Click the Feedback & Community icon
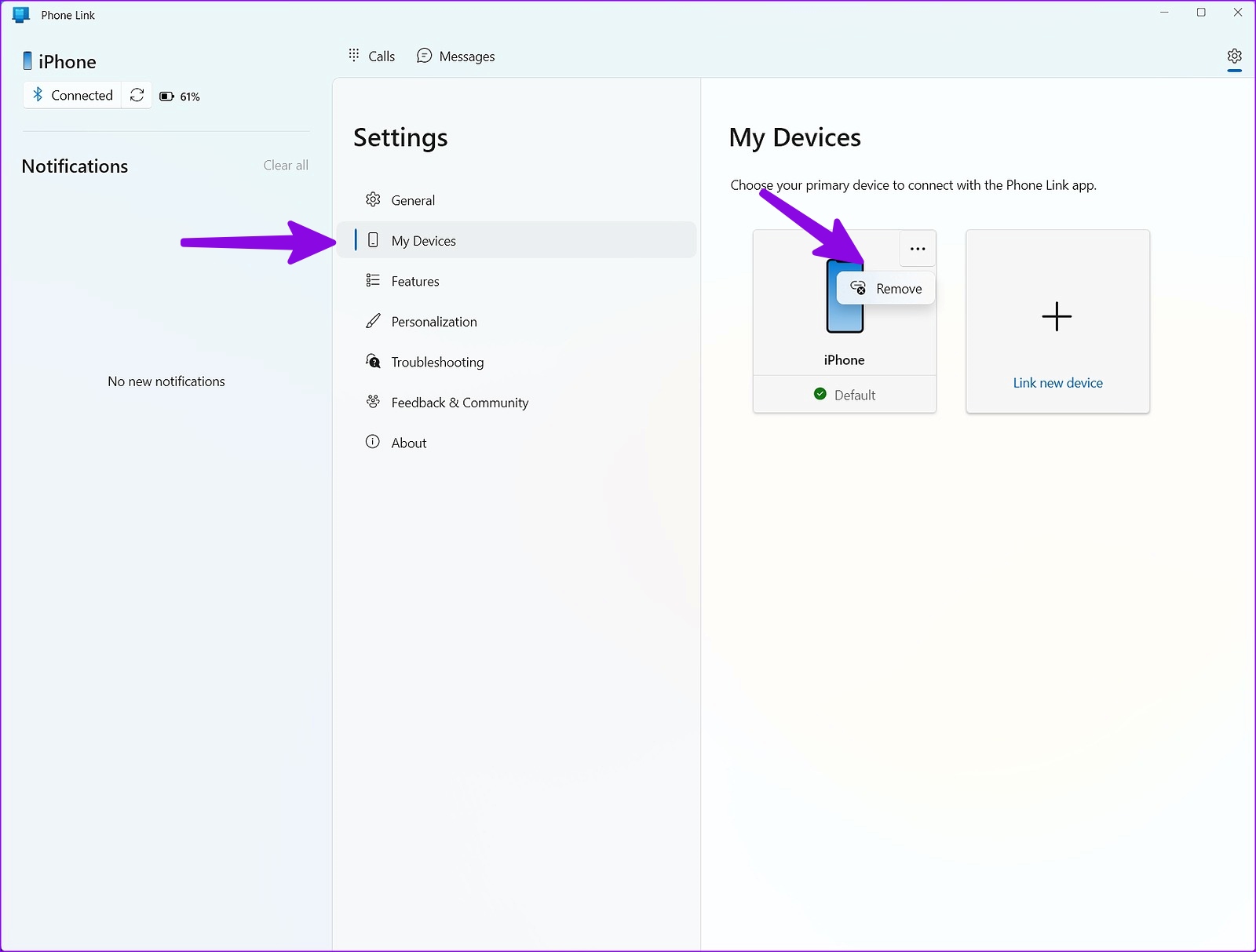The width and height of the screenshot is (1256, 952). tap(373, 401)
